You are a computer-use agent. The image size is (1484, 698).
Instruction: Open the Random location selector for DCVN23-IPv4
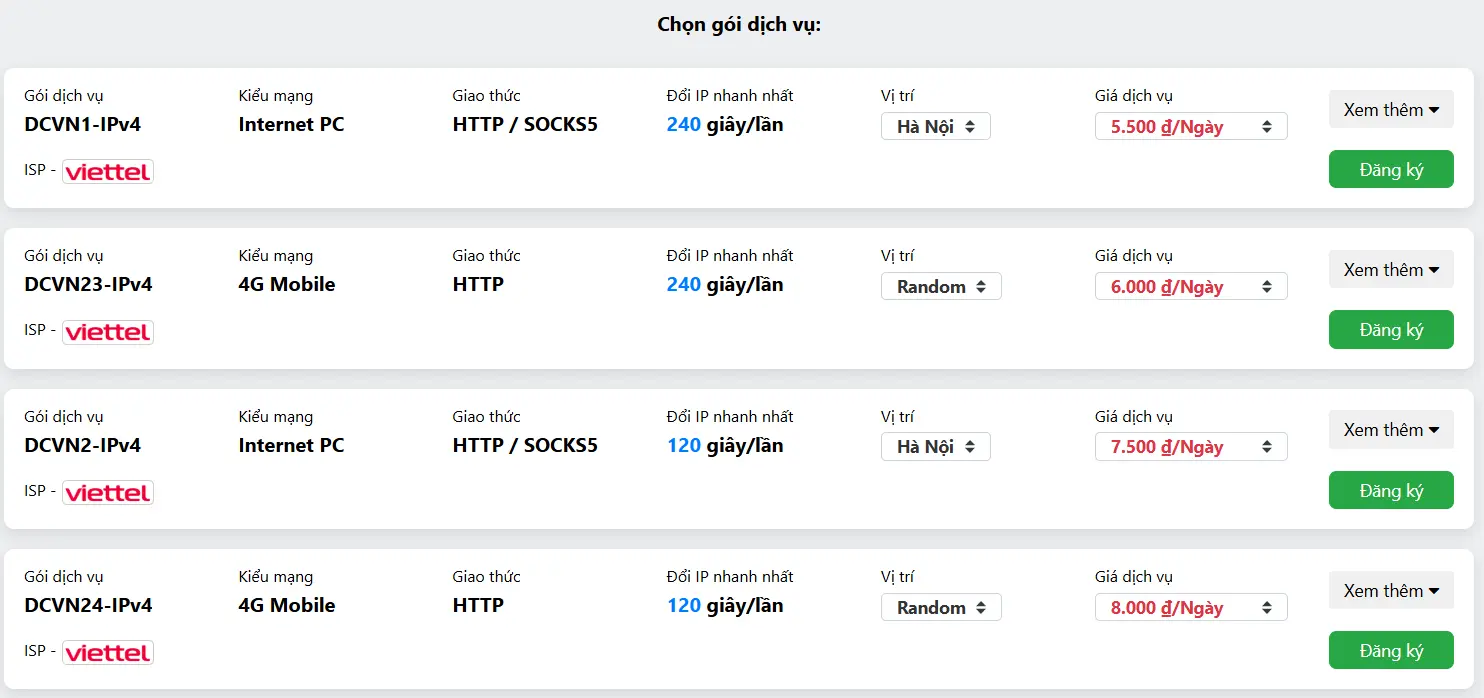[940, 286]
